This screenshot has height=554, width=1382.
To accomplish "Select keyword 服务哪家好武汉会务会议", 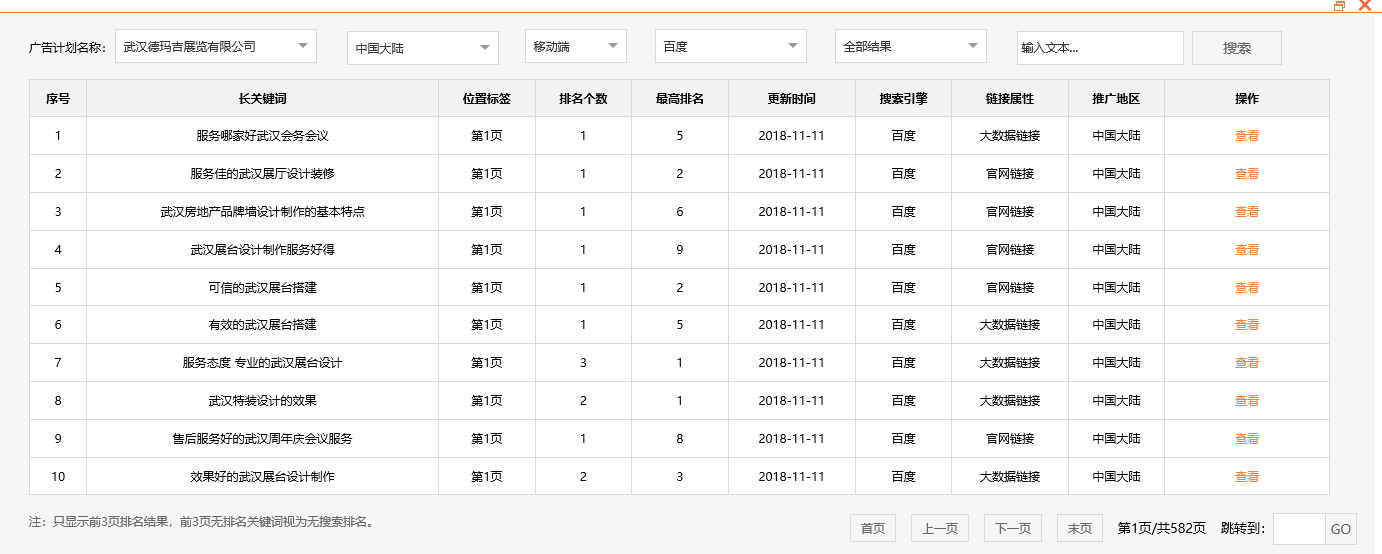I will (x=262, y=136).
